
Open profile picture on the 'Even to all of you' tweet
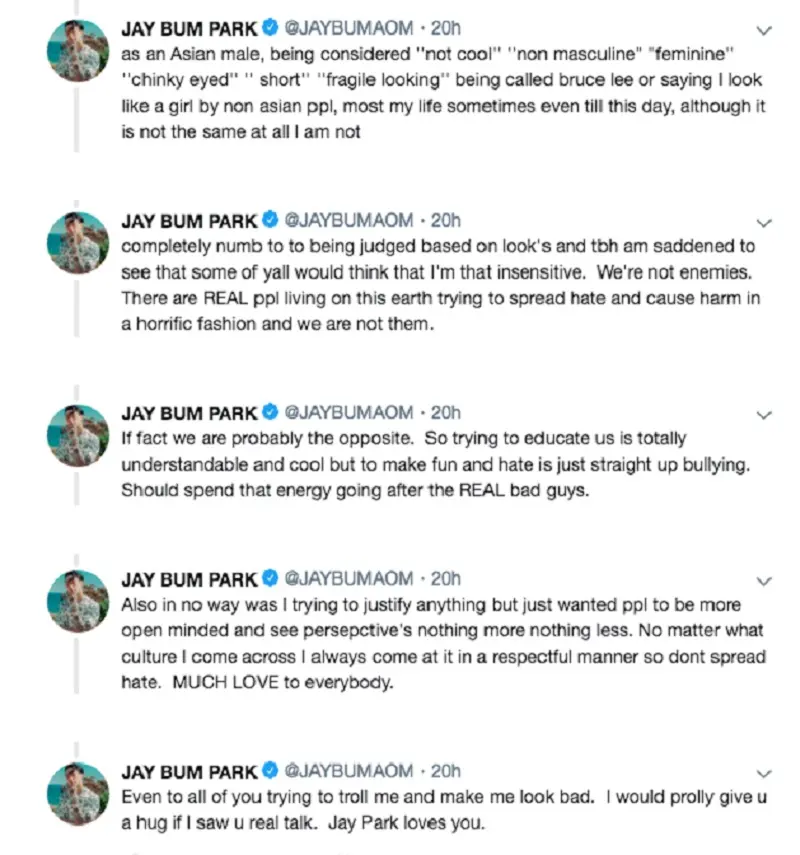coord(79,793)
